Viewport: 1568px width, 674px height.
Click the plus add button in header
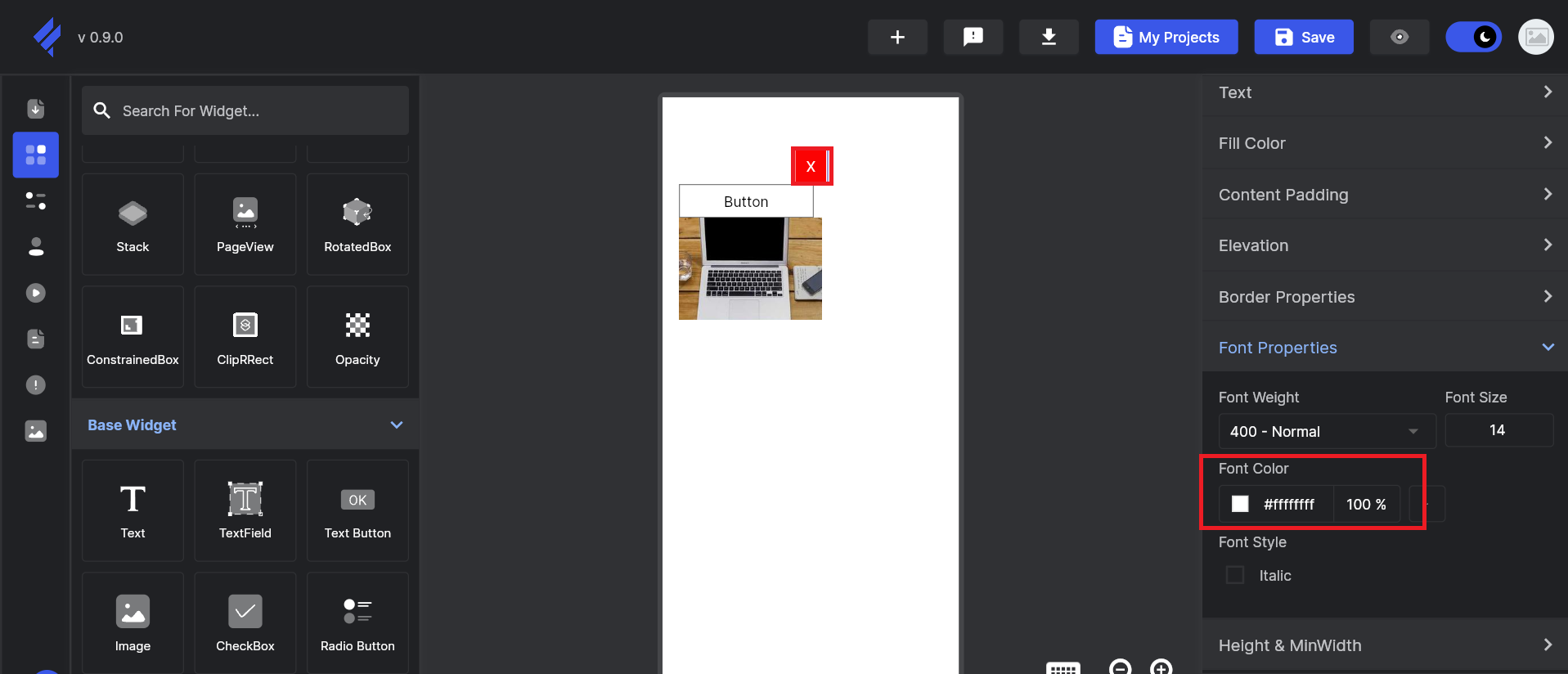tap(897, 37)
